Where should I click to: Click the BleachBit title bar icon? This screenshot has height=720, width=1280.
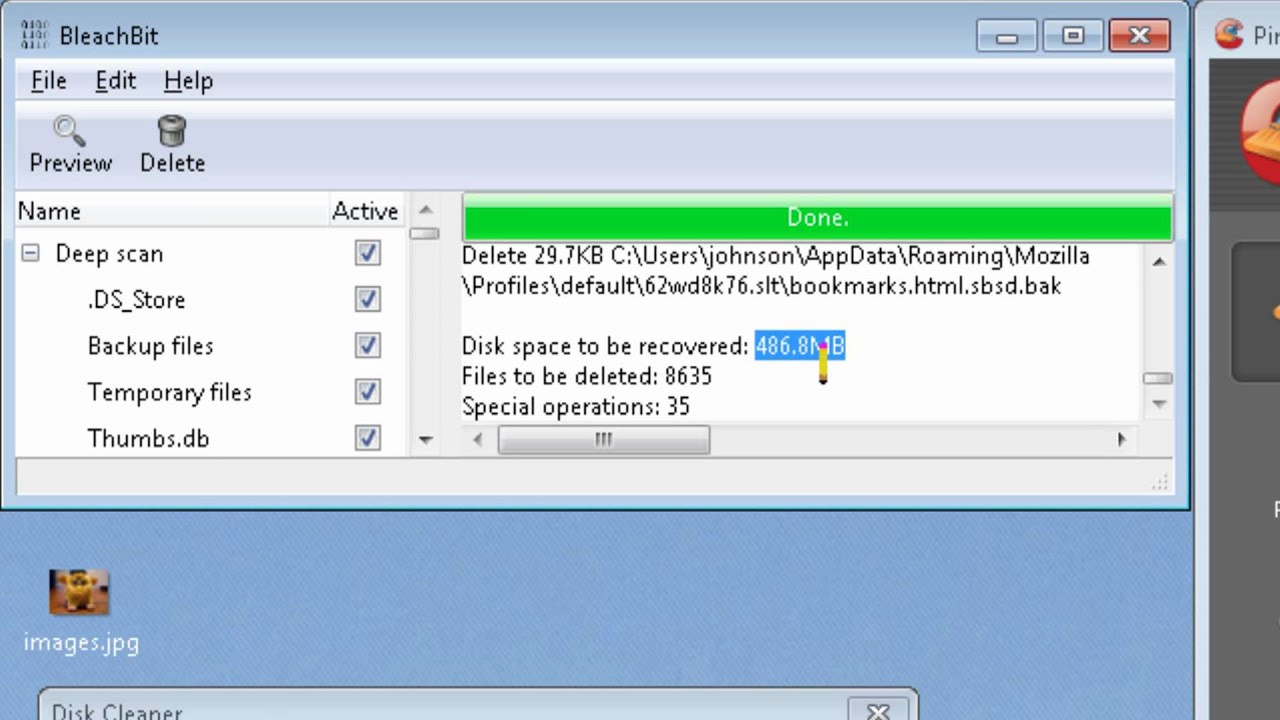33,36
